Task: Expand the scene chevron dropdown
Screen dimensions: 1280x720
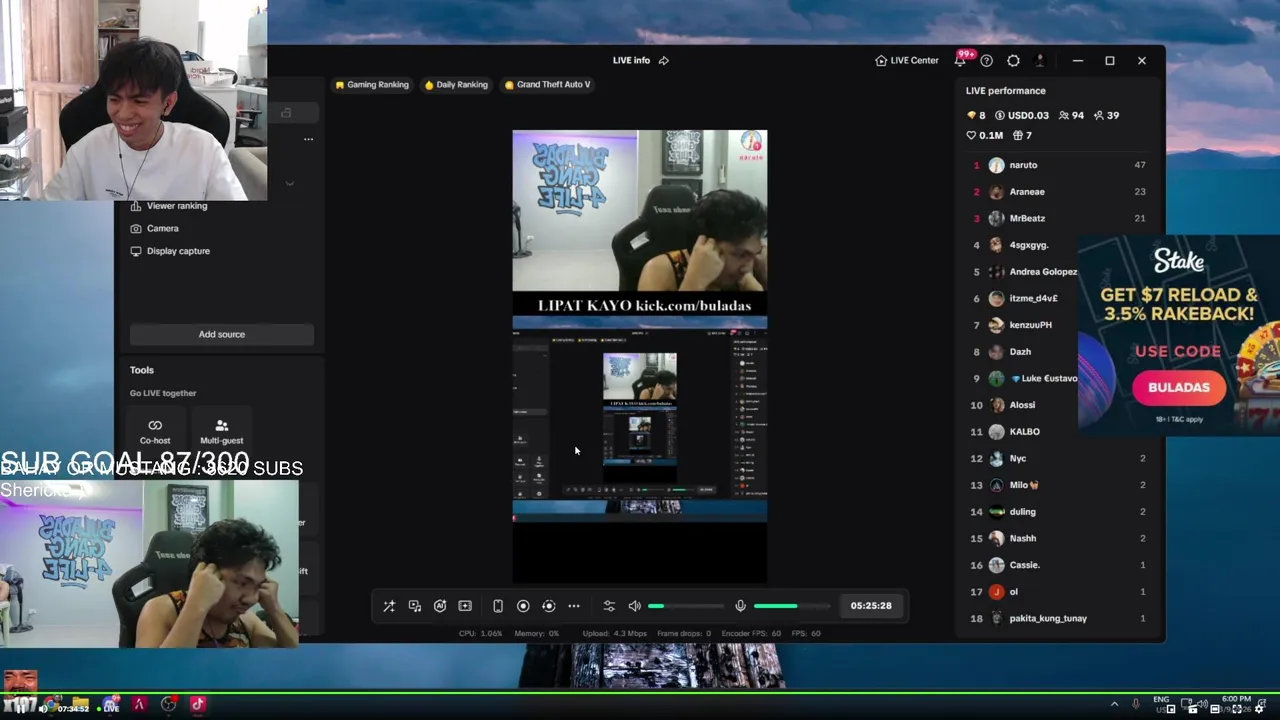Action: (290, 184)
